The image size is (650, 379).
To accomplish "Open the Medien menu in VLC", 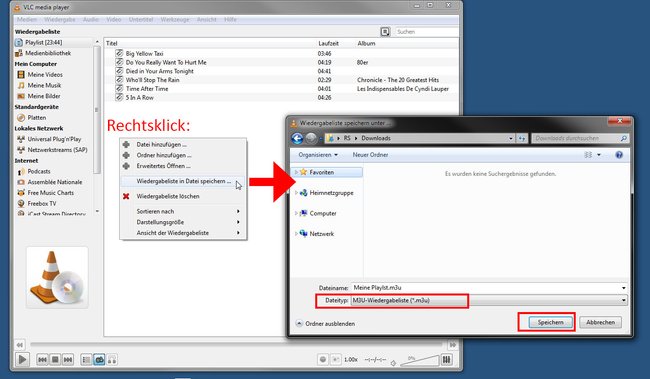I will coord(27,19).
